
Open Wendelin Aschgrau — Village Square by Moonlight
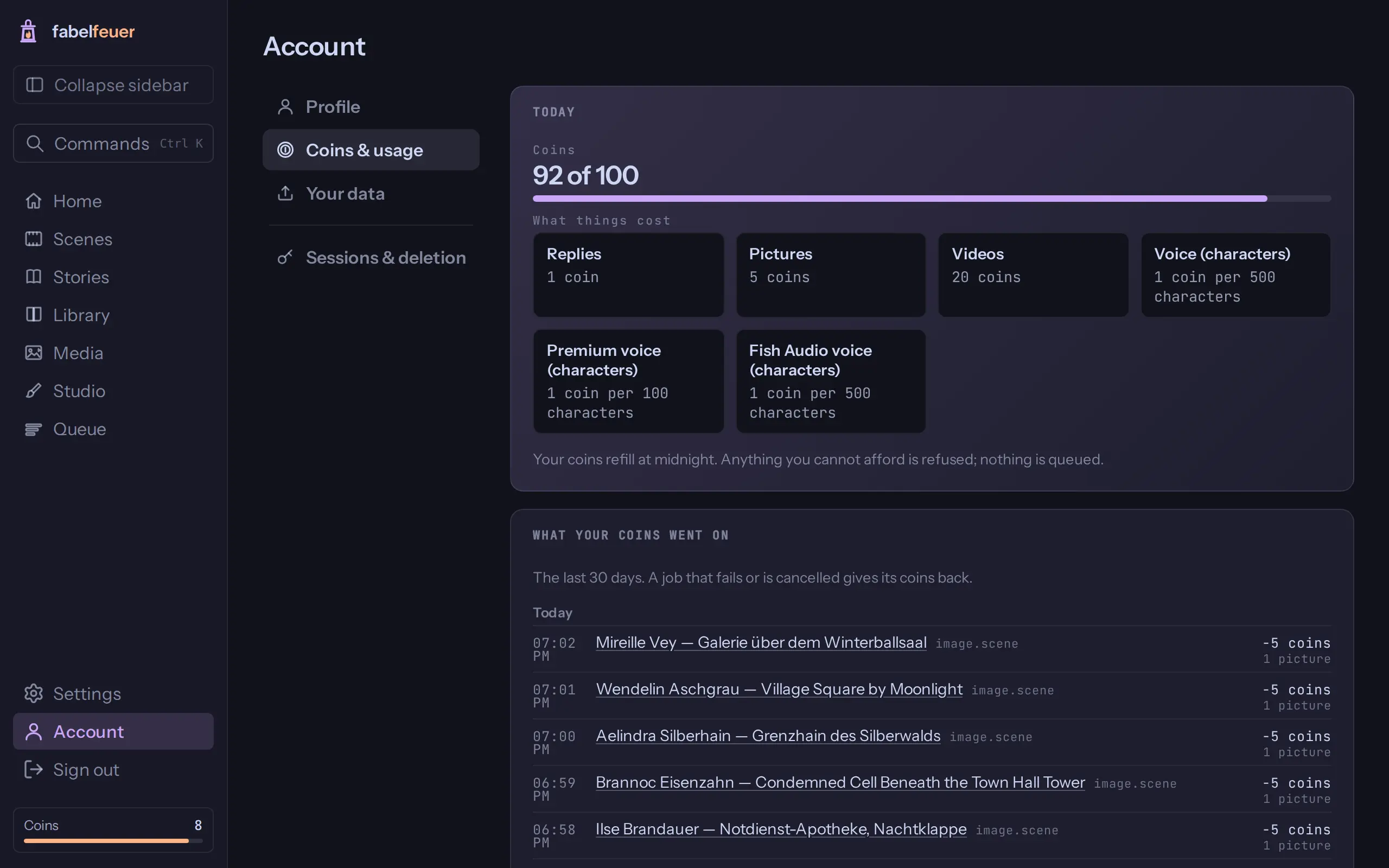pyautogui.click(x=779, y=689)
